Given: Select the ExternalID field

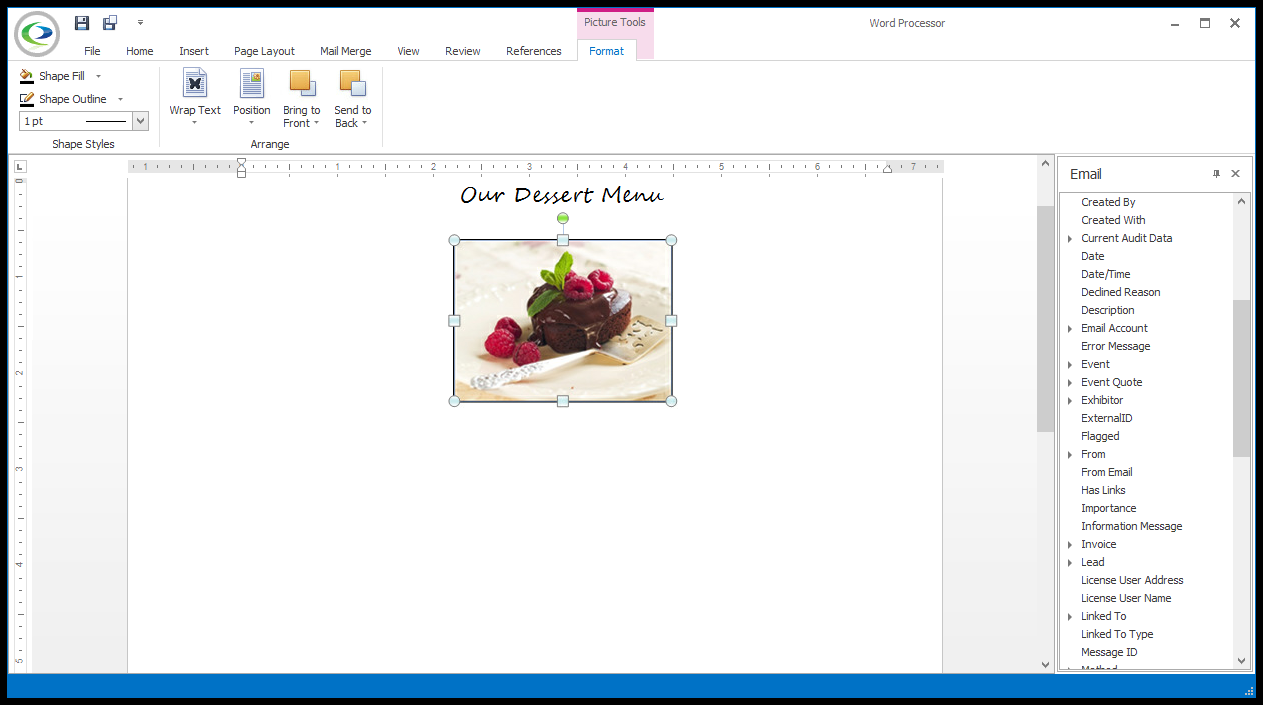Looking at the screenshot, I should tap(1106, 418).
